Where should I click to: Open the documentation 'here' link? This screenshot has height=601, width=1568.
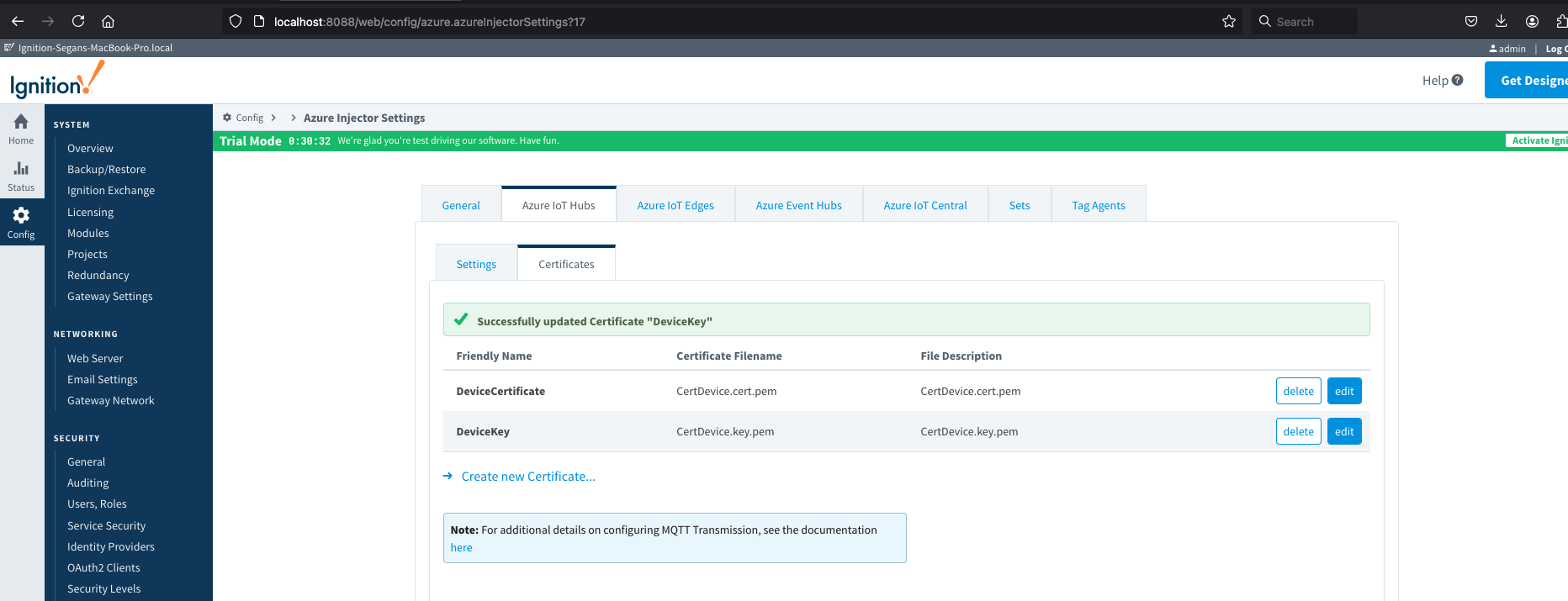[461, 547]
